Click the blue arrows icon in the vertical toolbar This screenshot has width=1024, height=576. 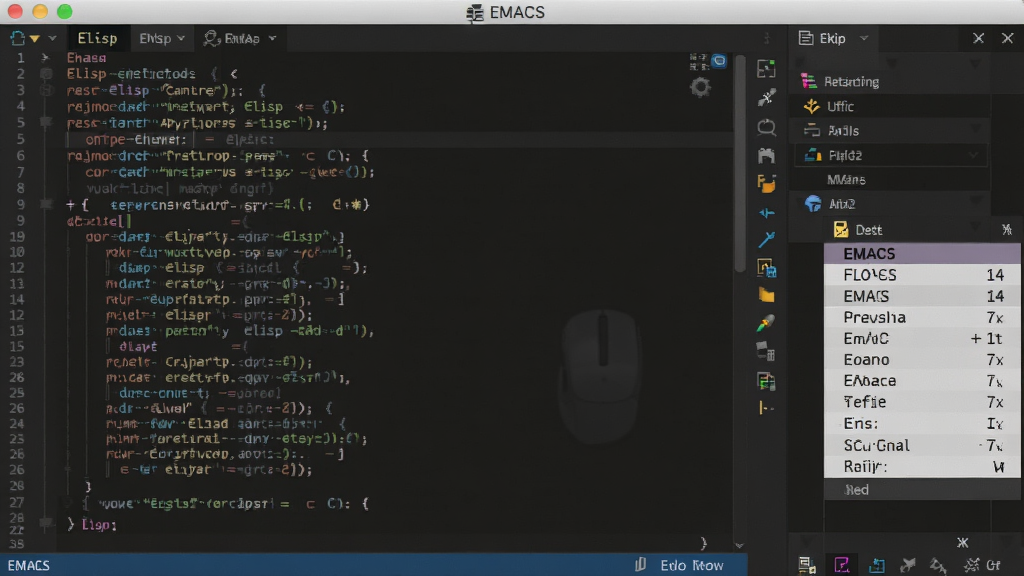[x=767, y=213]
